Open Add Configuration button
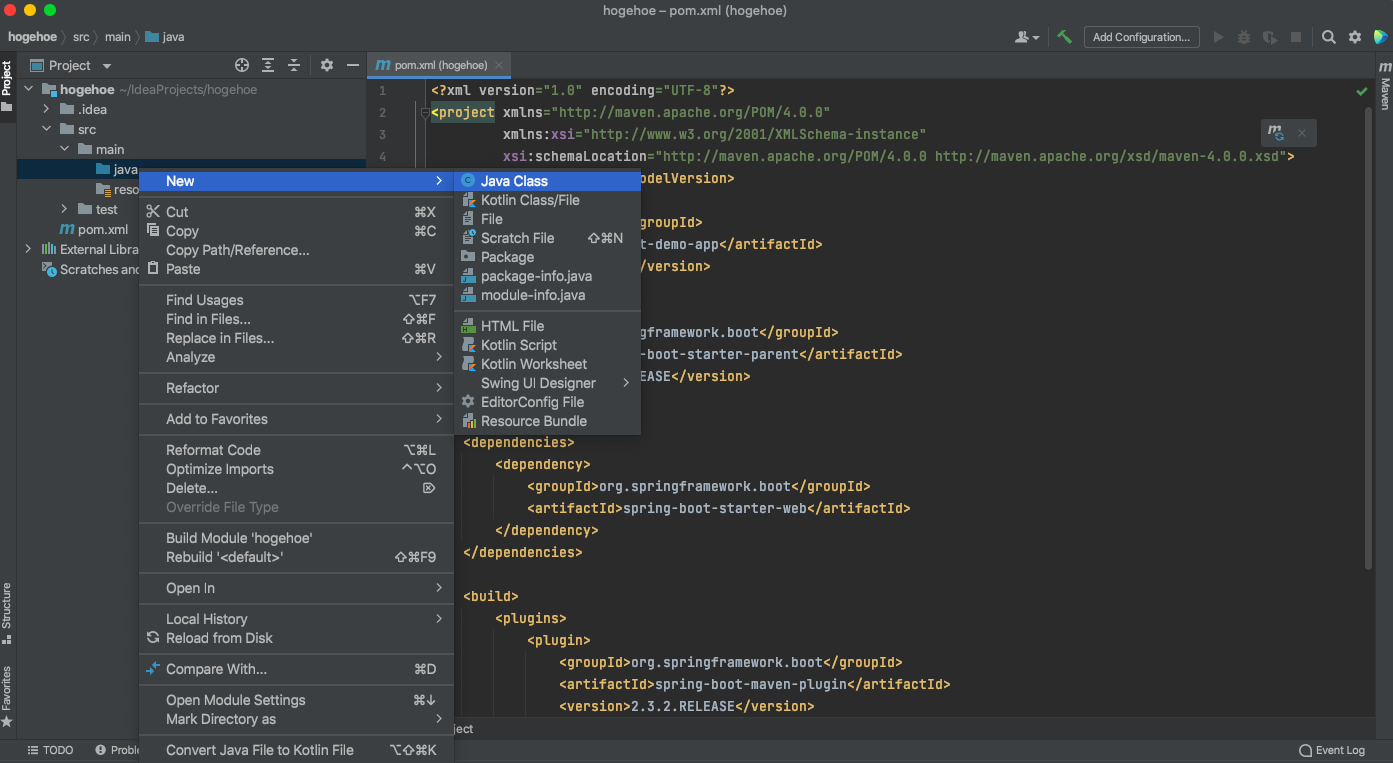The width and height of the screenshot is (1393, 763). [x=1141, y=37]
